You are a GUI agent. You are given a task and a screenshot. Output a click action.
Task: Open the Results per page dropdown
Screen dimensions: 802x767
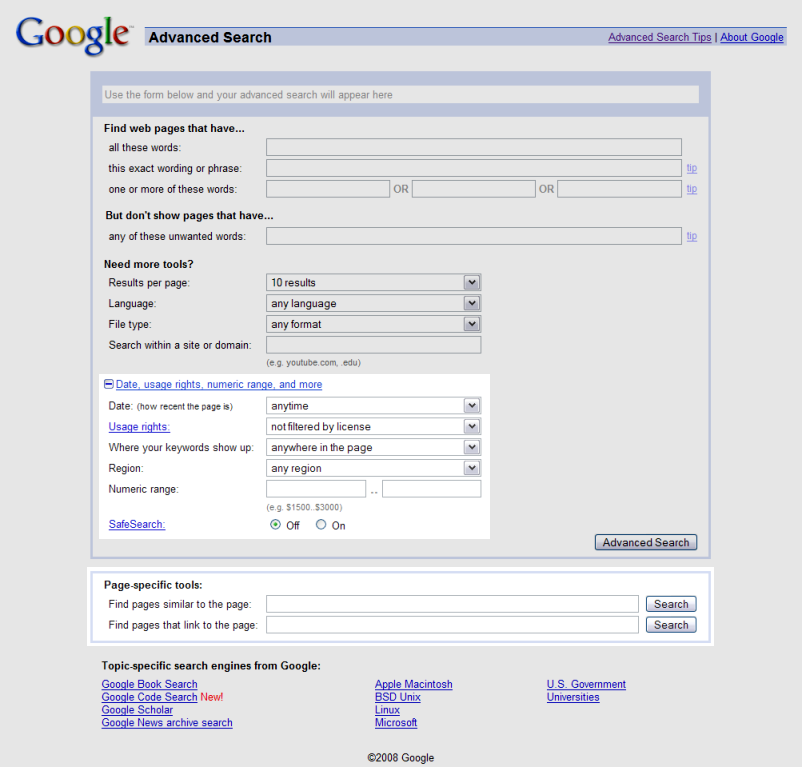pyautogui.click(x=373, y=282)
